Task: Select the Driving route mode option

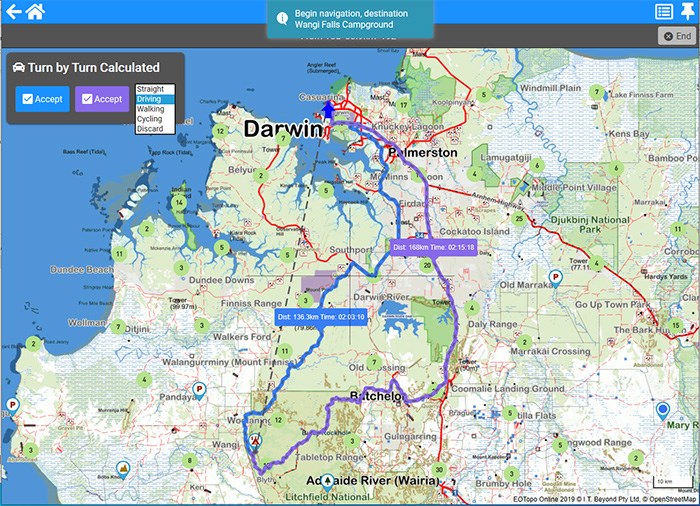Action: click(150, 99)
